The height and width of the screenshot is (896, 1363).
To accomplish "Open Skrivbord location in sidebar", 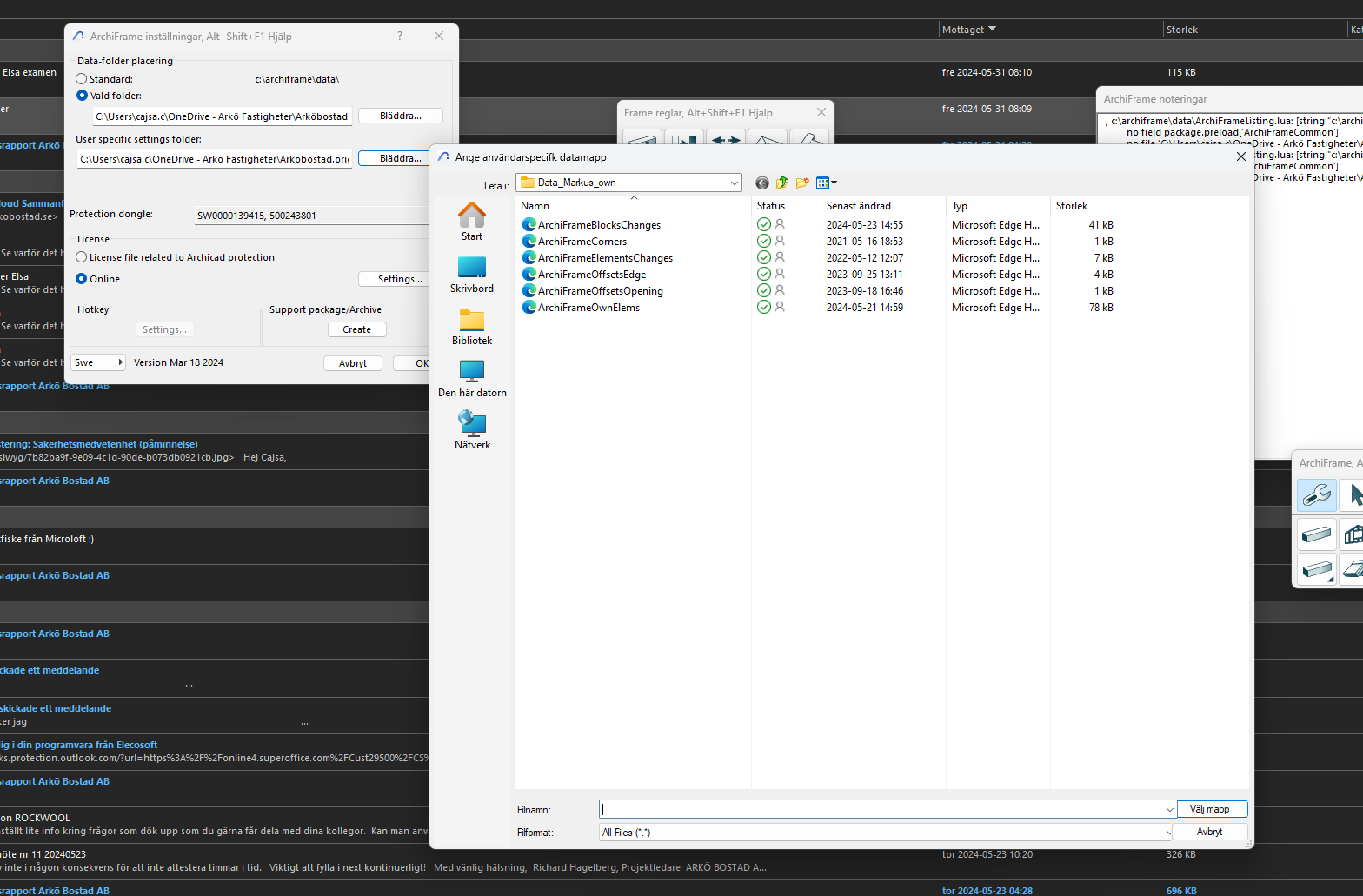I will (472, 275).
